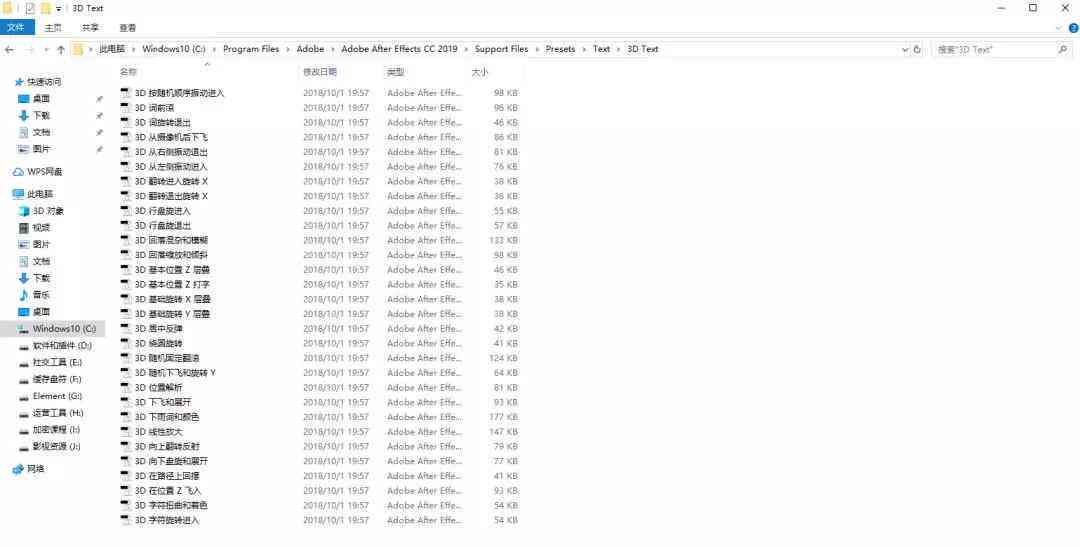1080x547 pixels.
Task: Click the 133 KB size cell
Action: tap(503, 240)
